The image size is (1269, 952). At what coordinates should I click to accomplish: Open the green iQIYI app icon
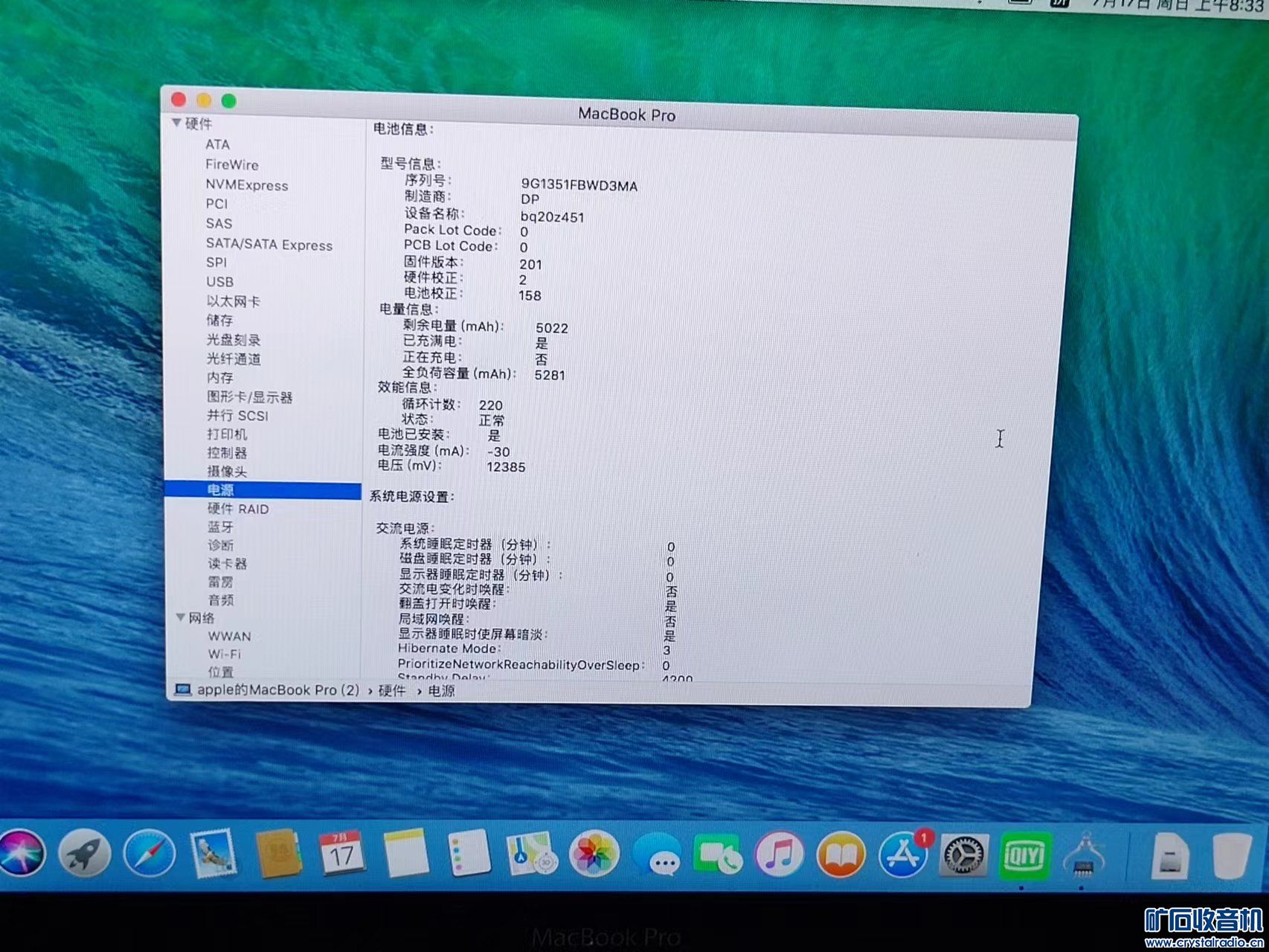[x=1026, y=855]
